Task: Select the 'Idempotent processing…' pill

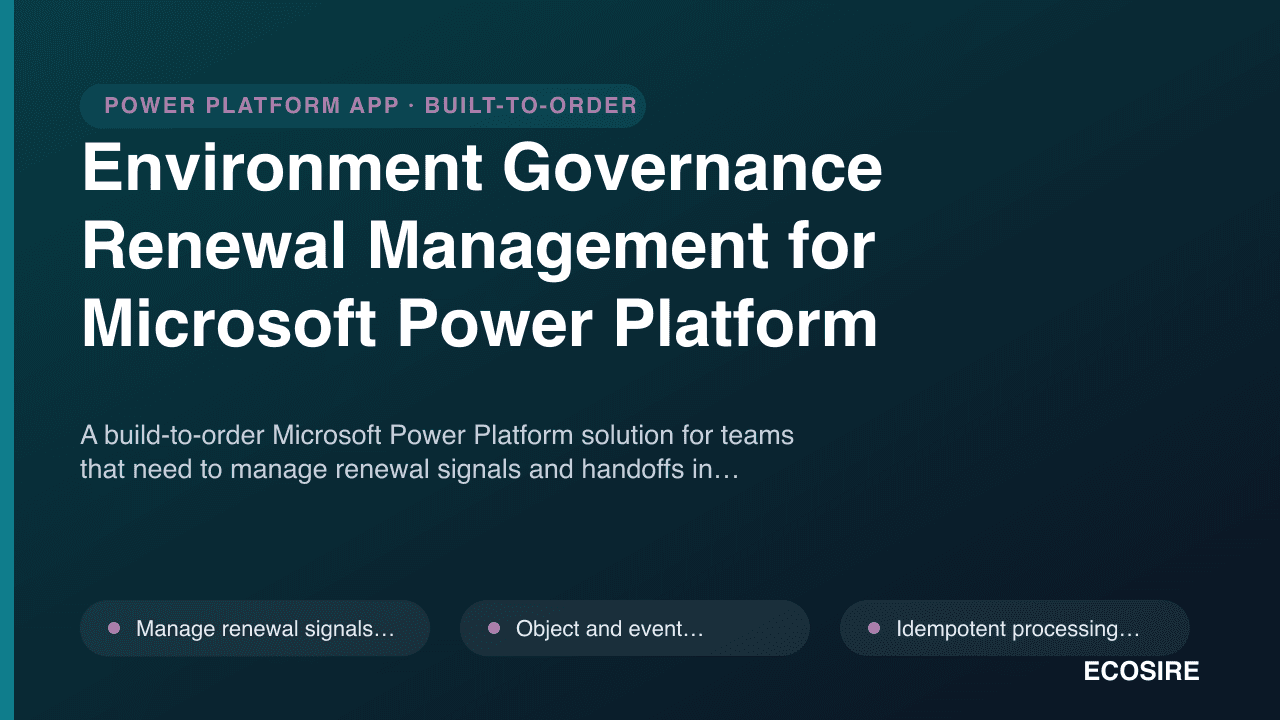Action: pos(1015,628)
